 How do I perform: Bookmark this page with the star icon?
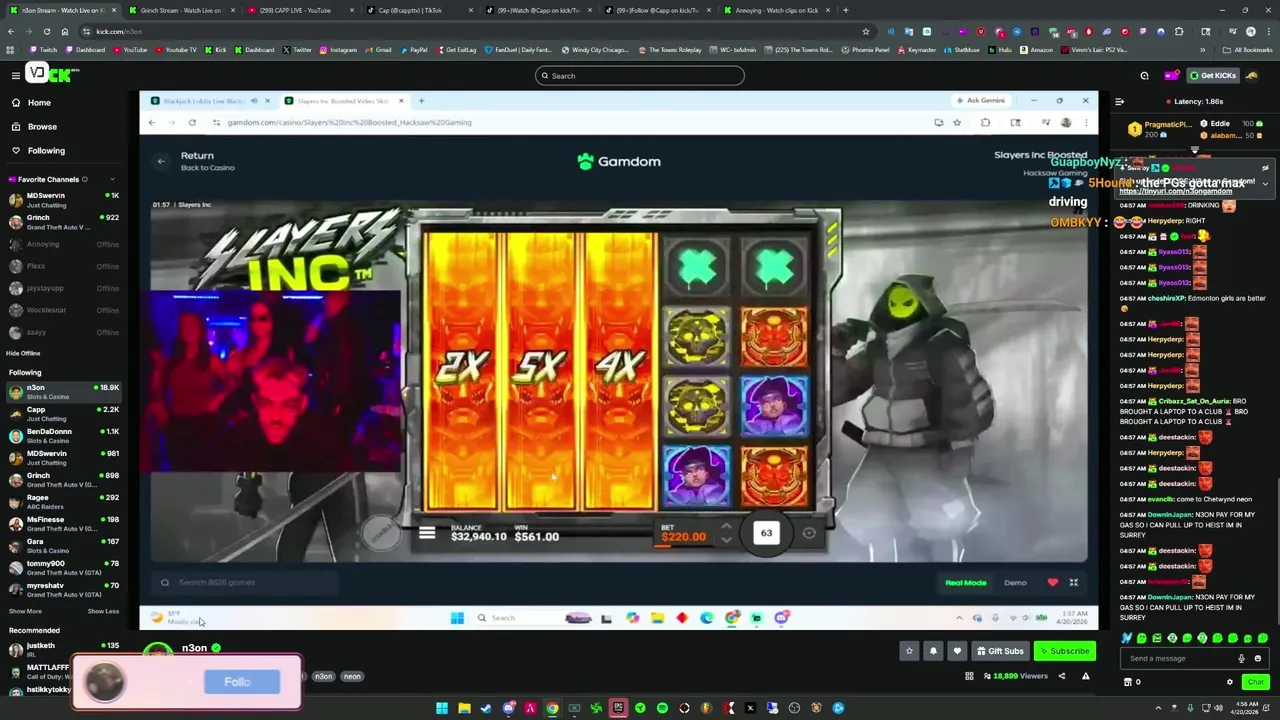pyautogui.click(x=866, y=31)
